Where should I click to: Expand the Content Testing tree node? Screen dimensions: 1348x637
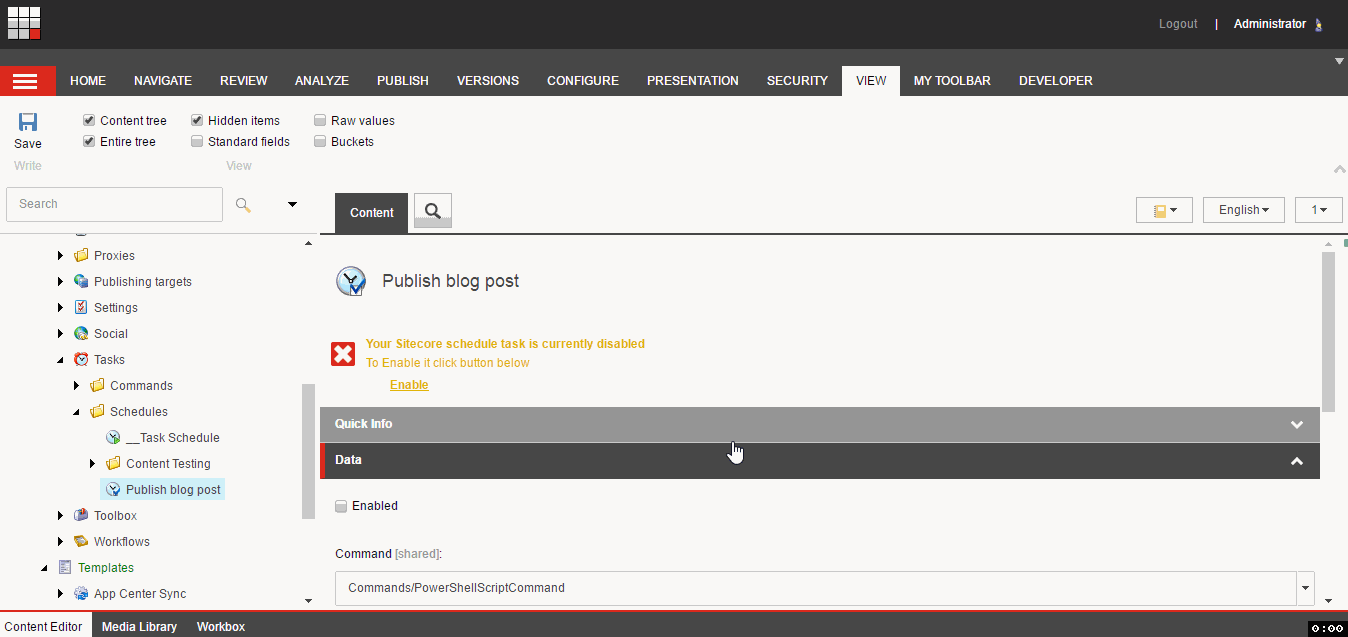coord(93,463)
